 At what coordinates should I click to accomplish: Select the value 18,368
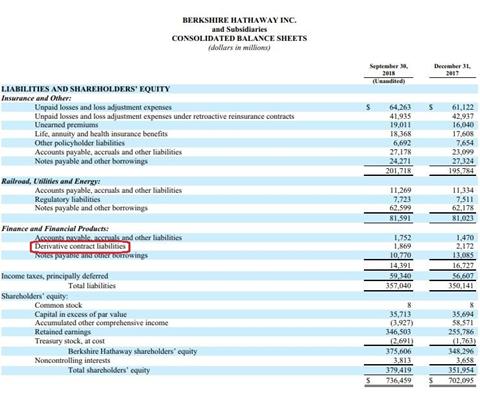coord(400,134)
